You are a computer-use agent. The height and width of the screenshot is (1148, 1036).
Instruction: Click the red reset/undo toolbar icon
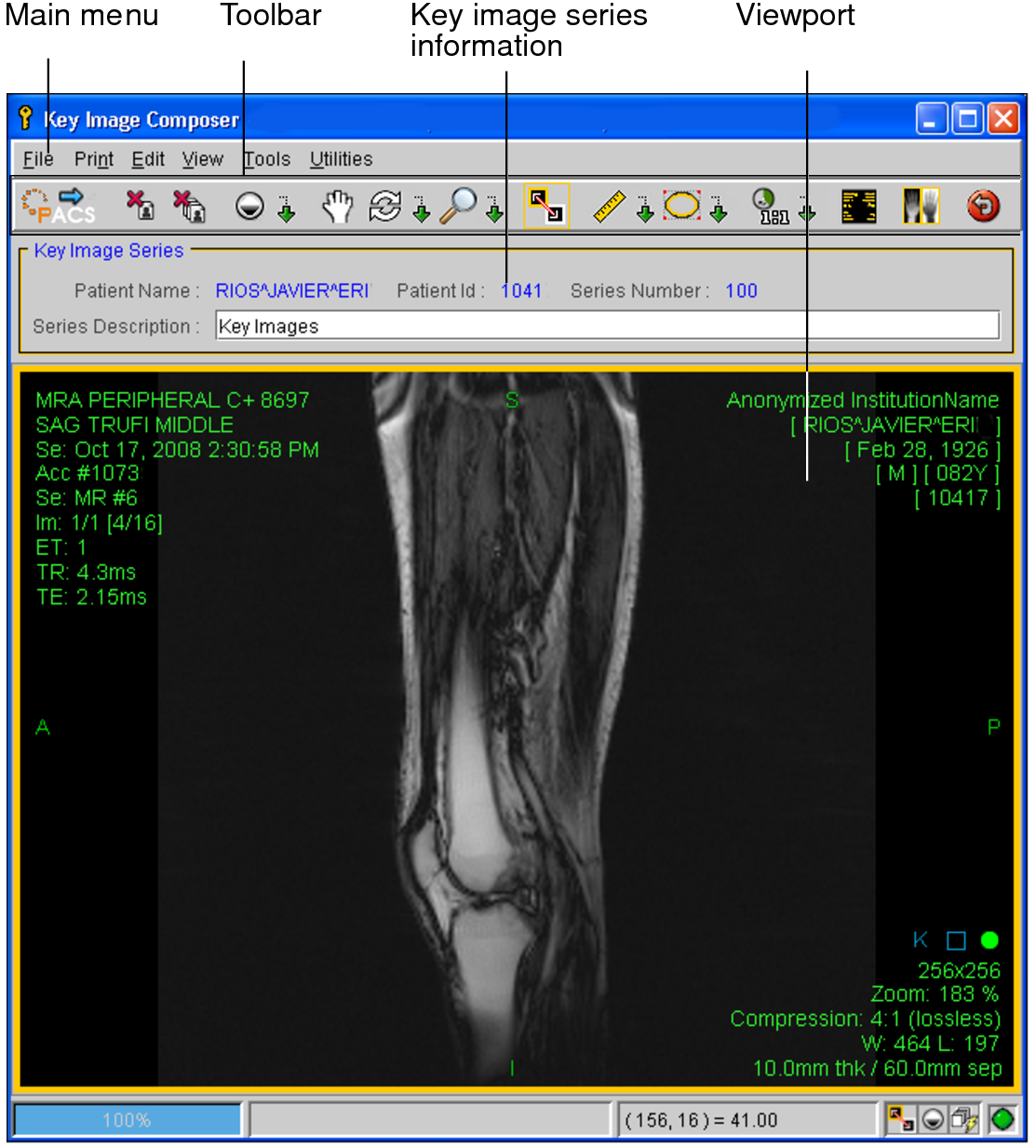point(983,206)
